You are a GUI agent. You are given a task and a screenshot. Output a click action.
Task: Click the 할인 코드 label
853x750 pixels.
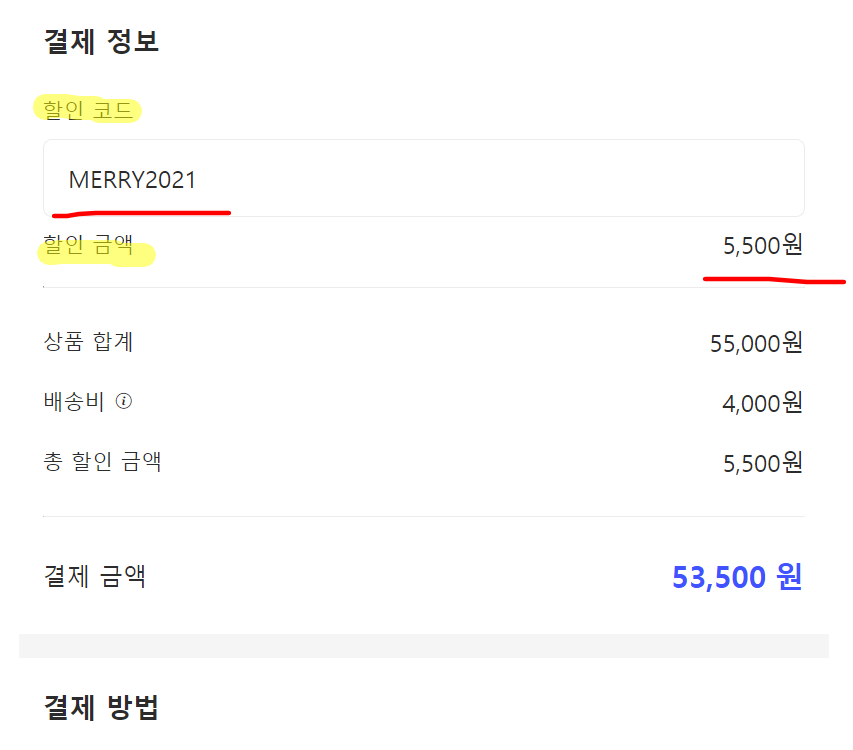coord(88,110)
